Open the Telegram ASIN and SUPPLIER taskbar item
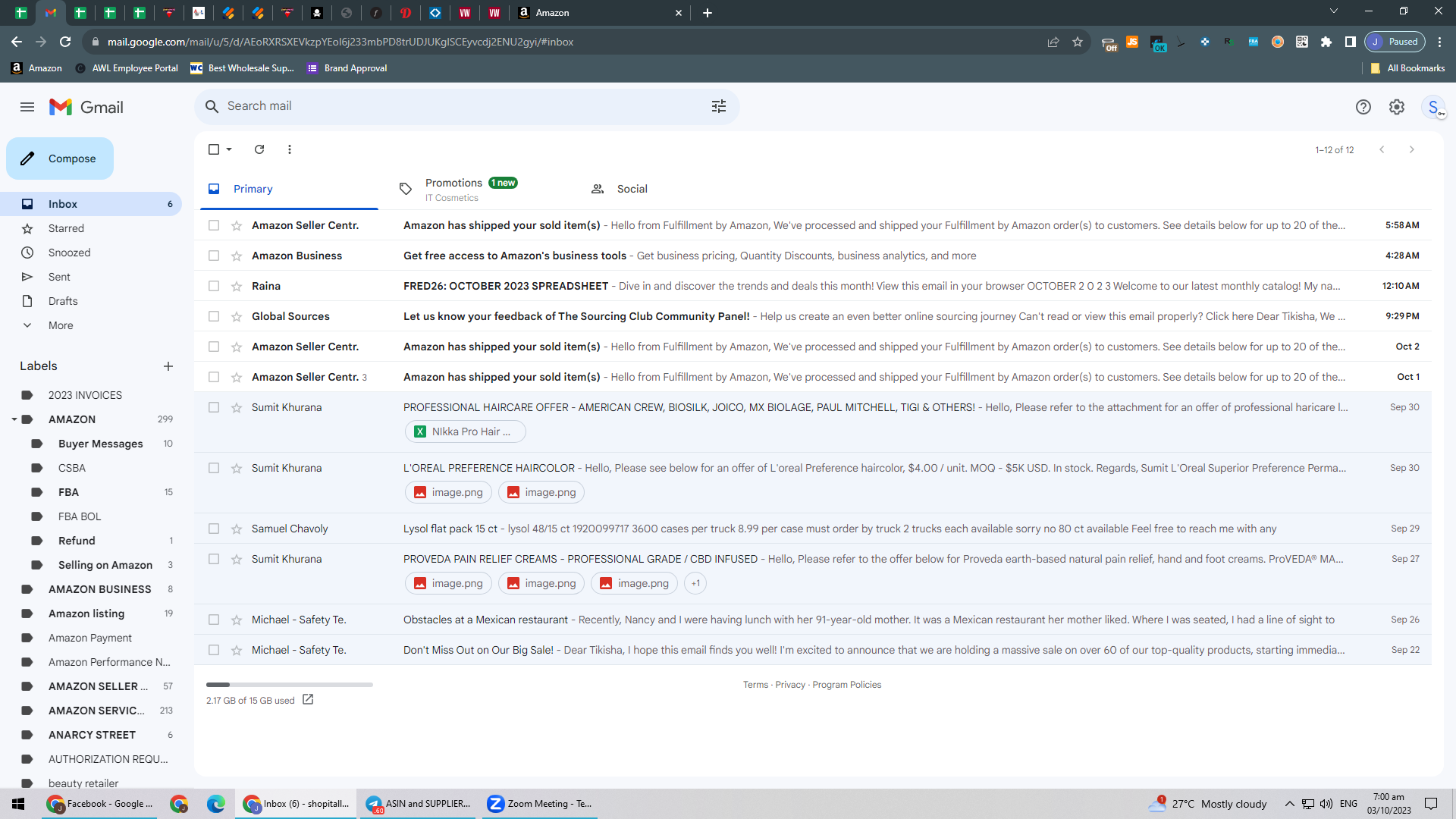Screen dimensions: 1456x819 point(419,804)
